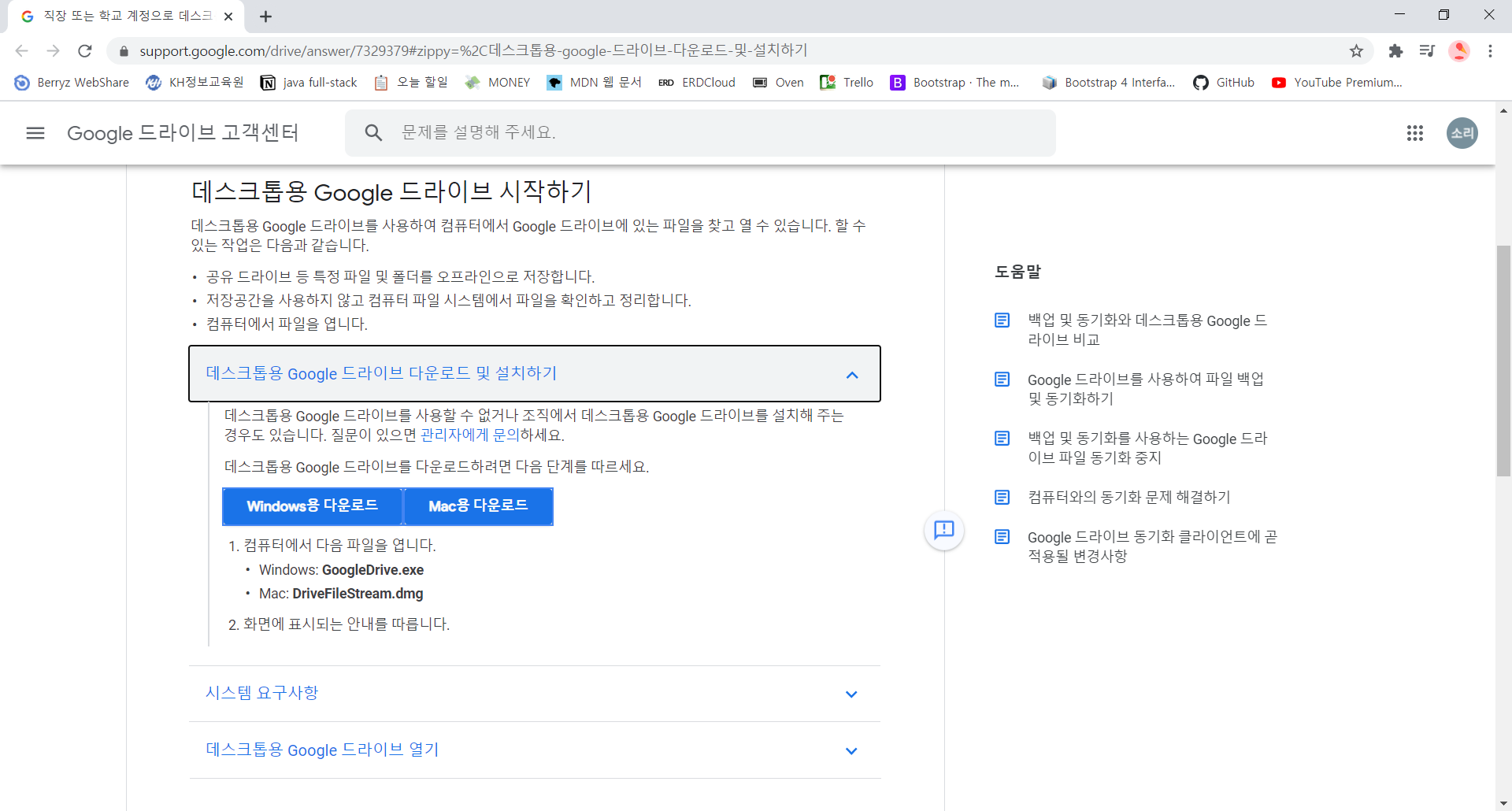
Task: Open the Bootstrap 4 Interfa... bookmark
Action: coord(1108,83)
